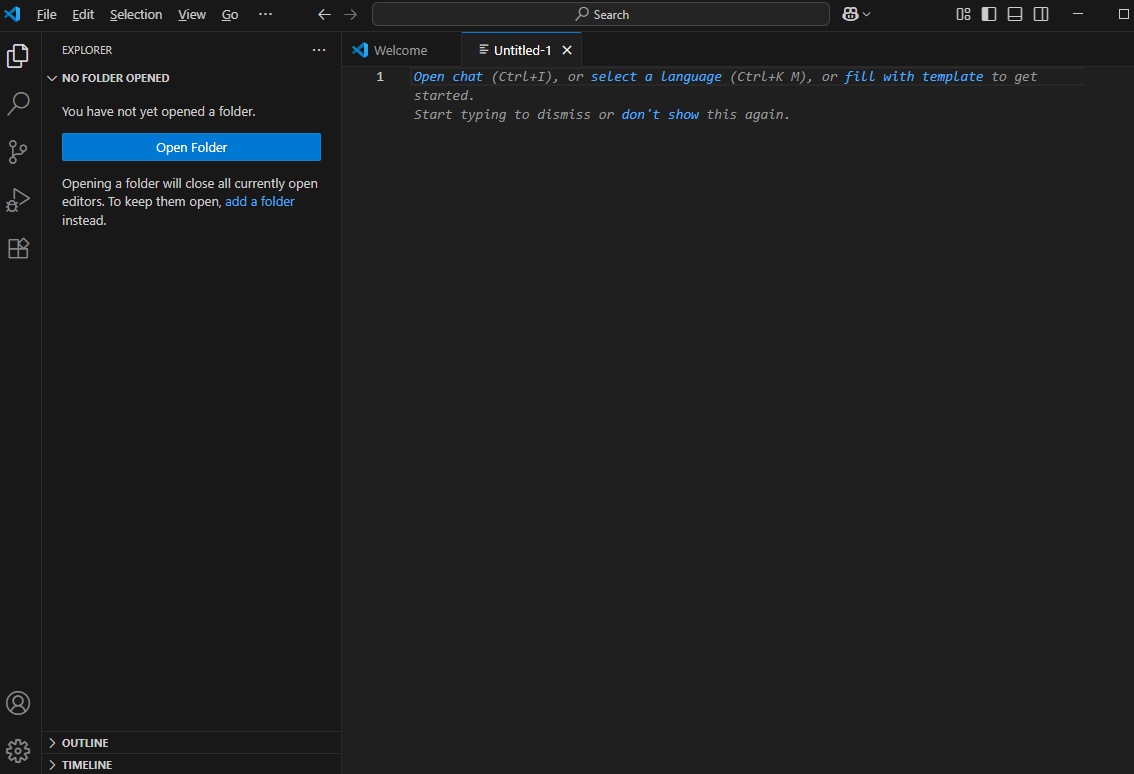Viewport: 1134px width, 774px height.
Task: Open the Accounts menu icon
Action: (18, 703)
